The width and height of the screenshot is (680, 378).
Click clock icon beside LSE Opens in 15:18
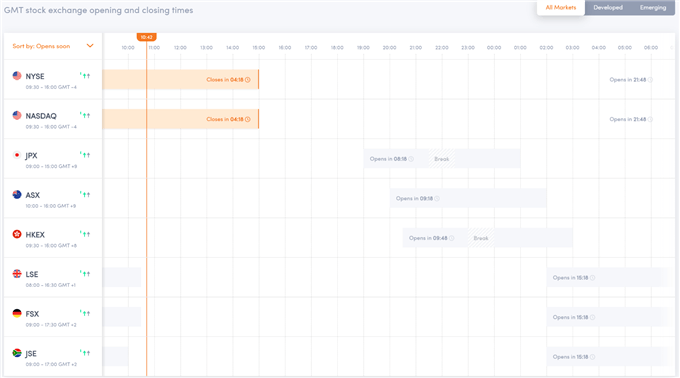tap(592, 278)
